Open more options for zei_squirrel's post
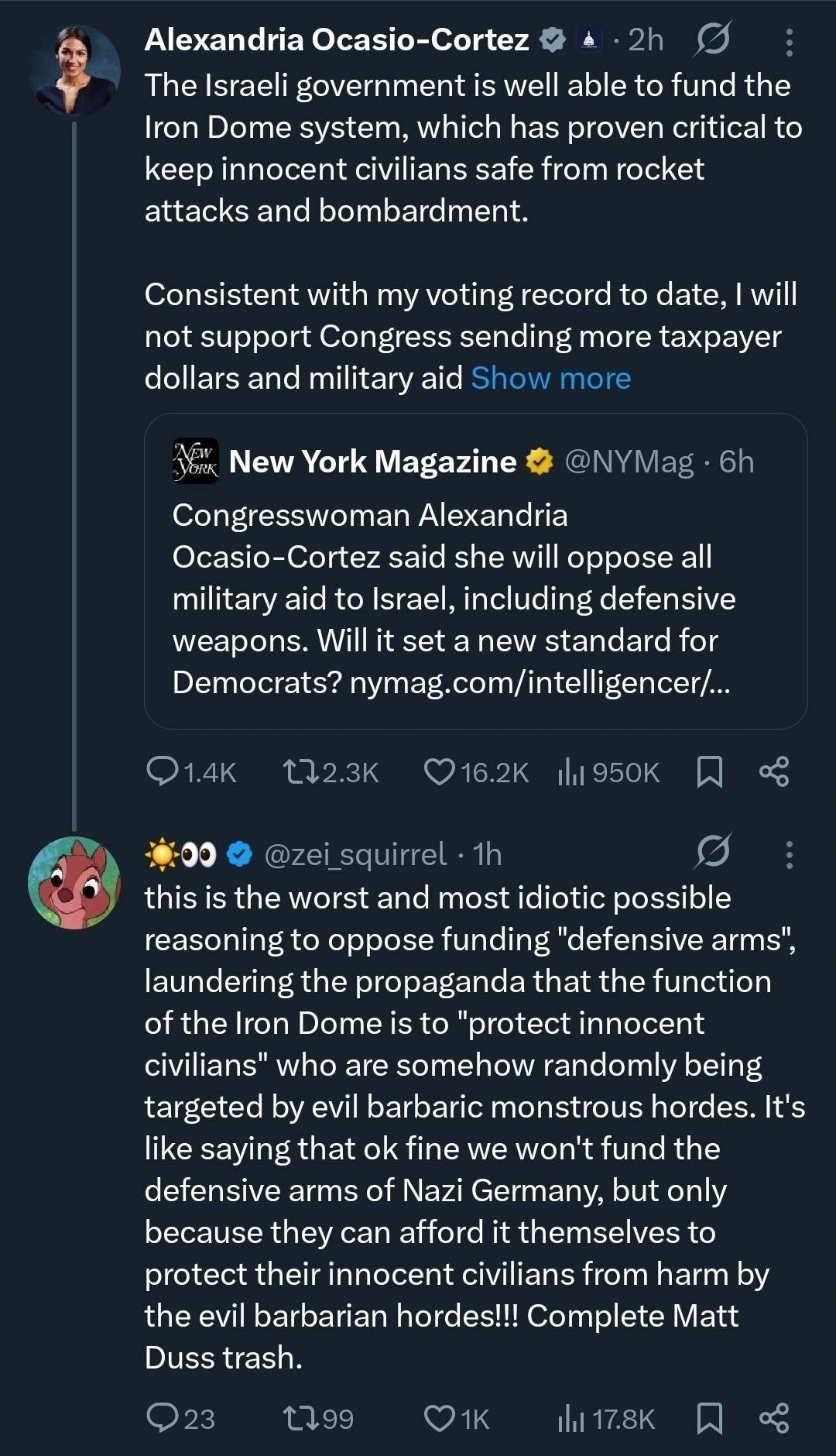 click(x=789, y=854)
